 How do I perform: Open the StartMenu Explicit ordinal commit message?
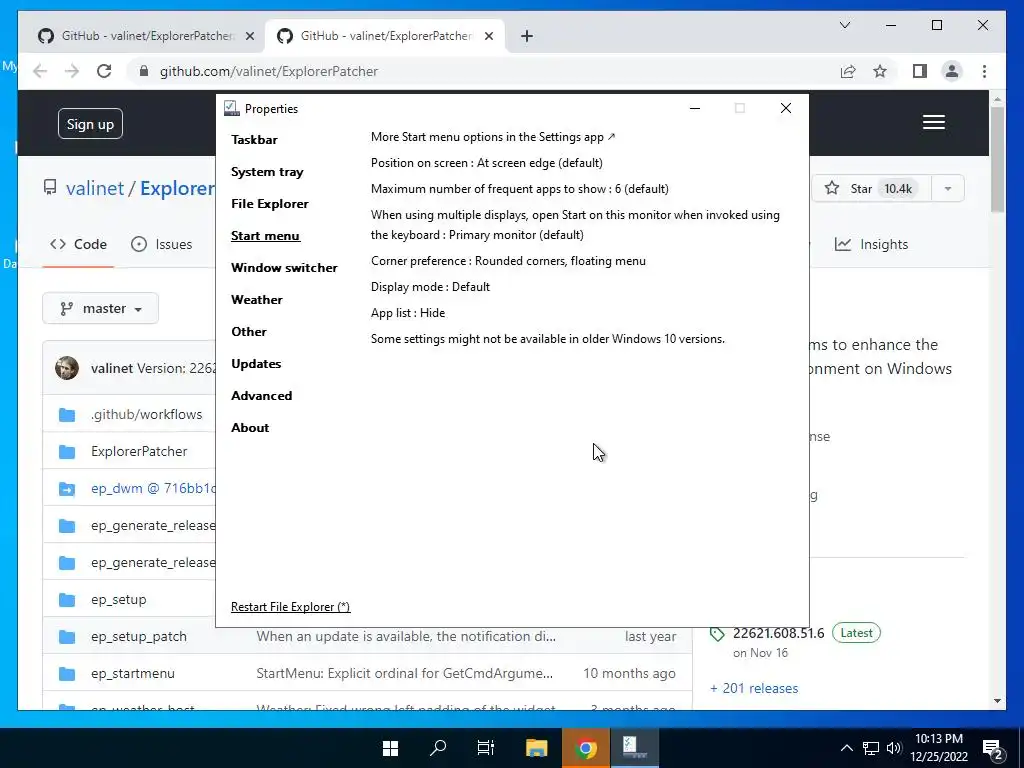tap(404, 673)
